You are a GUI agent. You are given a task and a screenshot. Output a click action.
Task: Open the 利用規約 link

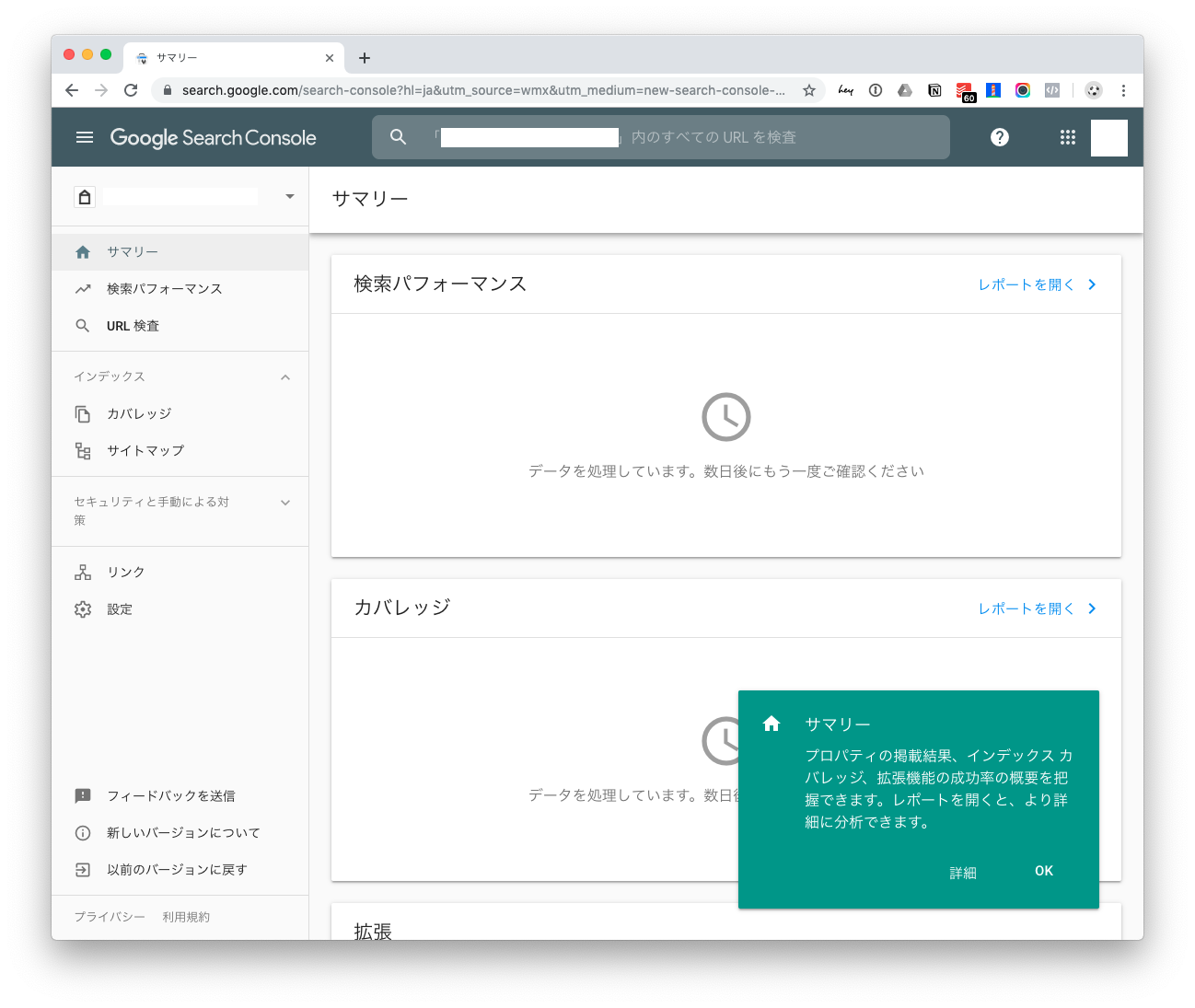[x=186, y=917]
